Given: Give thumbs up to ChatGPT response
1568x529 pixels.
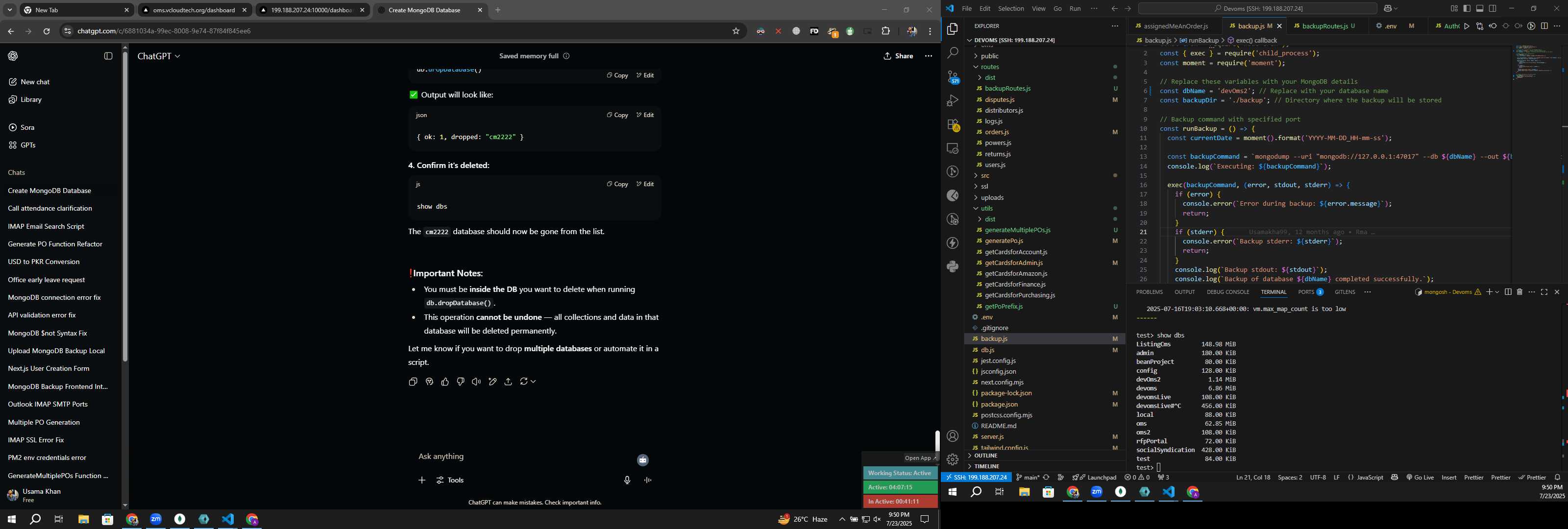Looking at the screenshot, I should pyautogui.click(x=445, y=382).
